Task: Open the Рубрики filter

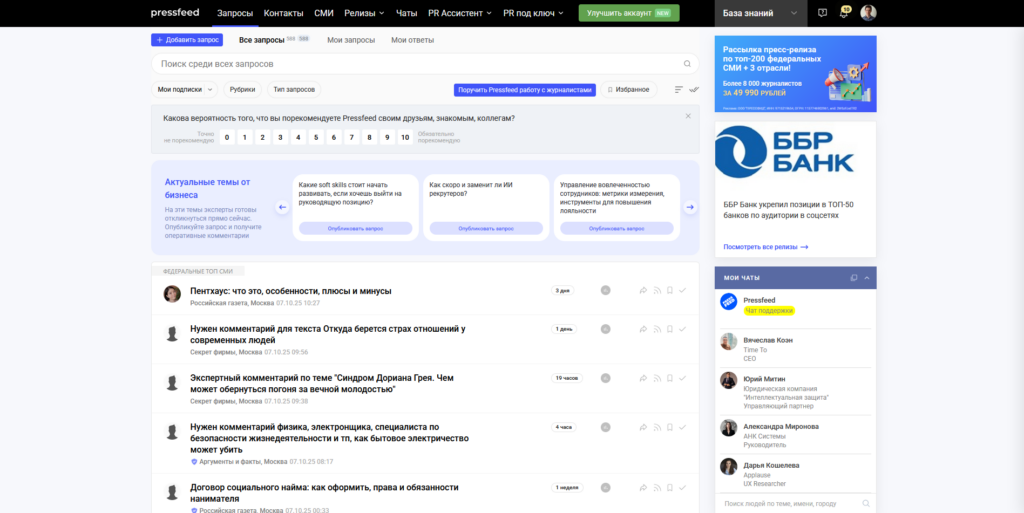Action: pyautogui.click(x=242, y=89)
